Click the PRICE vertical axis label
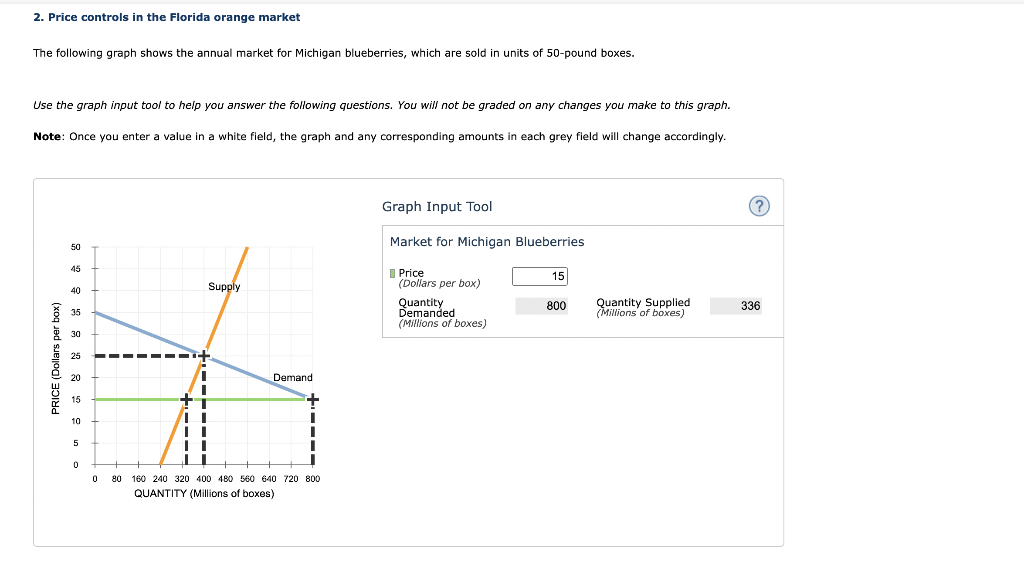Screen dimensions: 1024x562 click(56, 358)
